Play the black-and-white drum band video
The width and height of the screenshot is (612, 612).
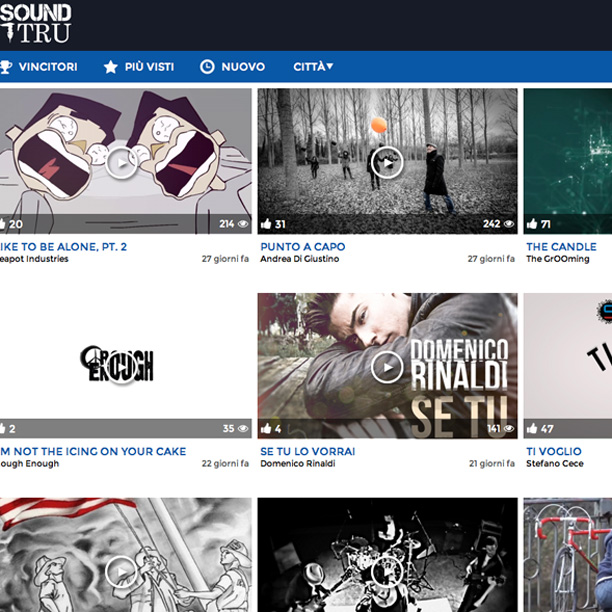click(387, 572)
